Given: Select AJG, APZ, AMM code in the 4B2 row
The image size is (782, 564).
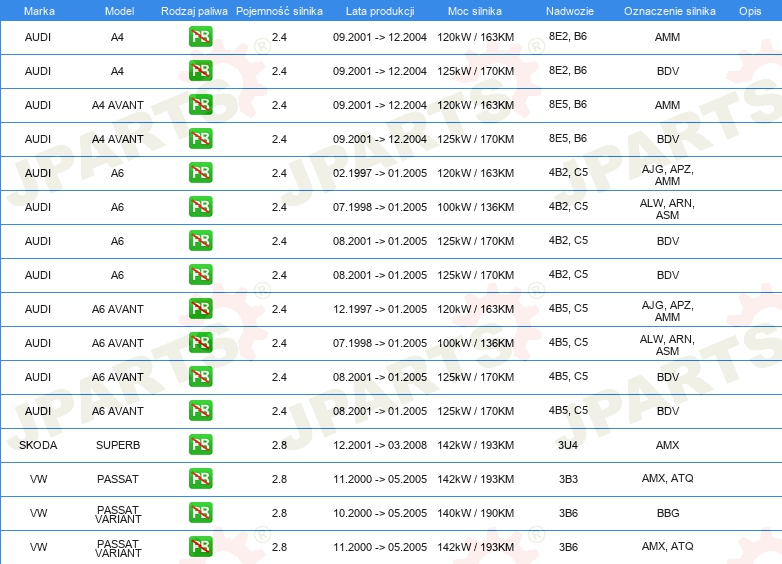Looking at the screenshot, I should 667,175.
